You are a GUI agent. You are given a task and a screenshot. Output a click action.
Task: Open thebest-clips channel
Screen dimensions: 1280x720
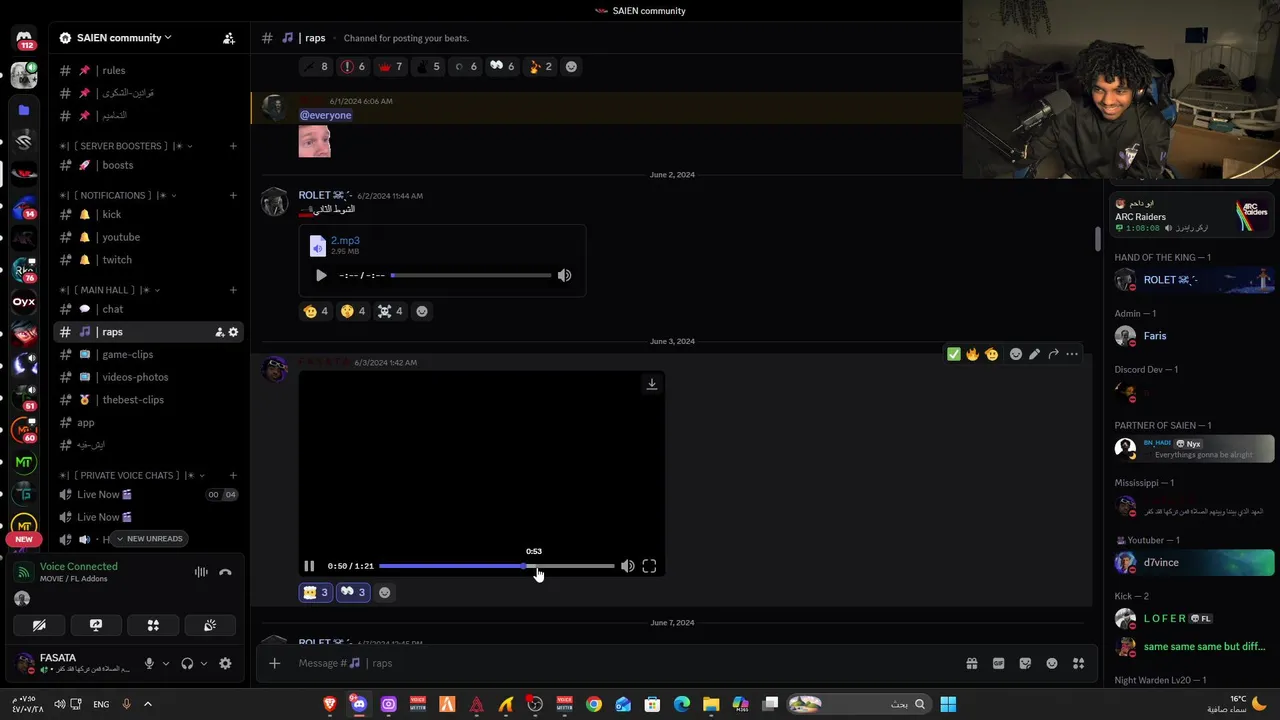(148, 400)
